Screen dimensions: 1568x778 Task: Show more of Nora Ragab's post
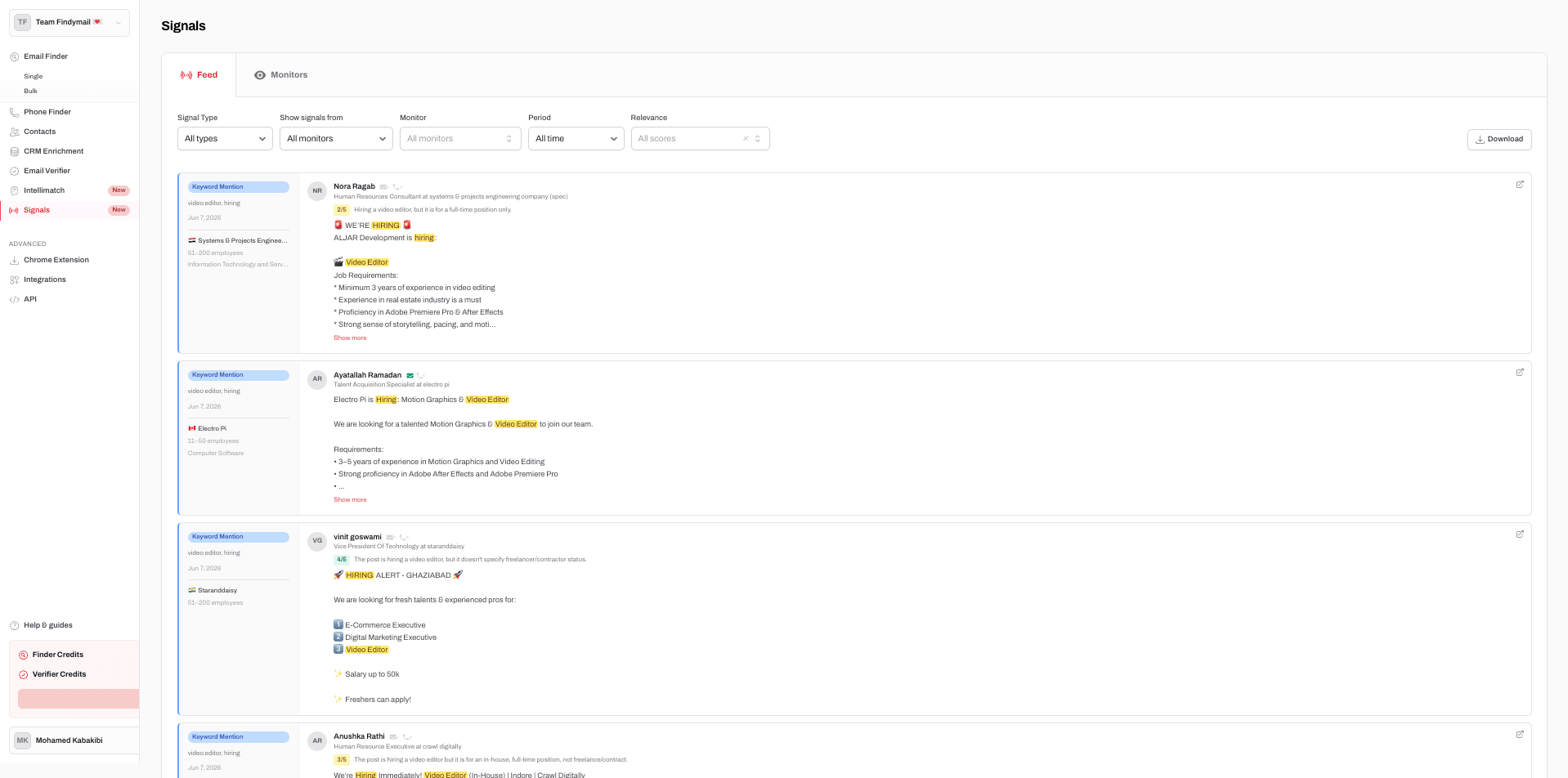(350, 338)
